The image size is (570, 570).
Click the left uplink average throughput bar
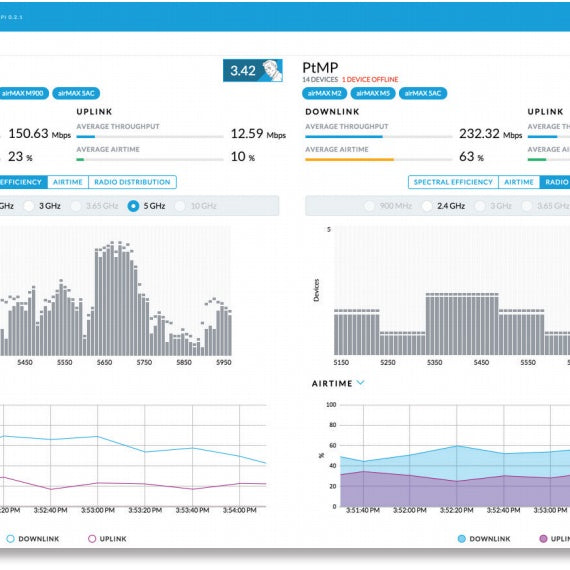click(150, 137)
